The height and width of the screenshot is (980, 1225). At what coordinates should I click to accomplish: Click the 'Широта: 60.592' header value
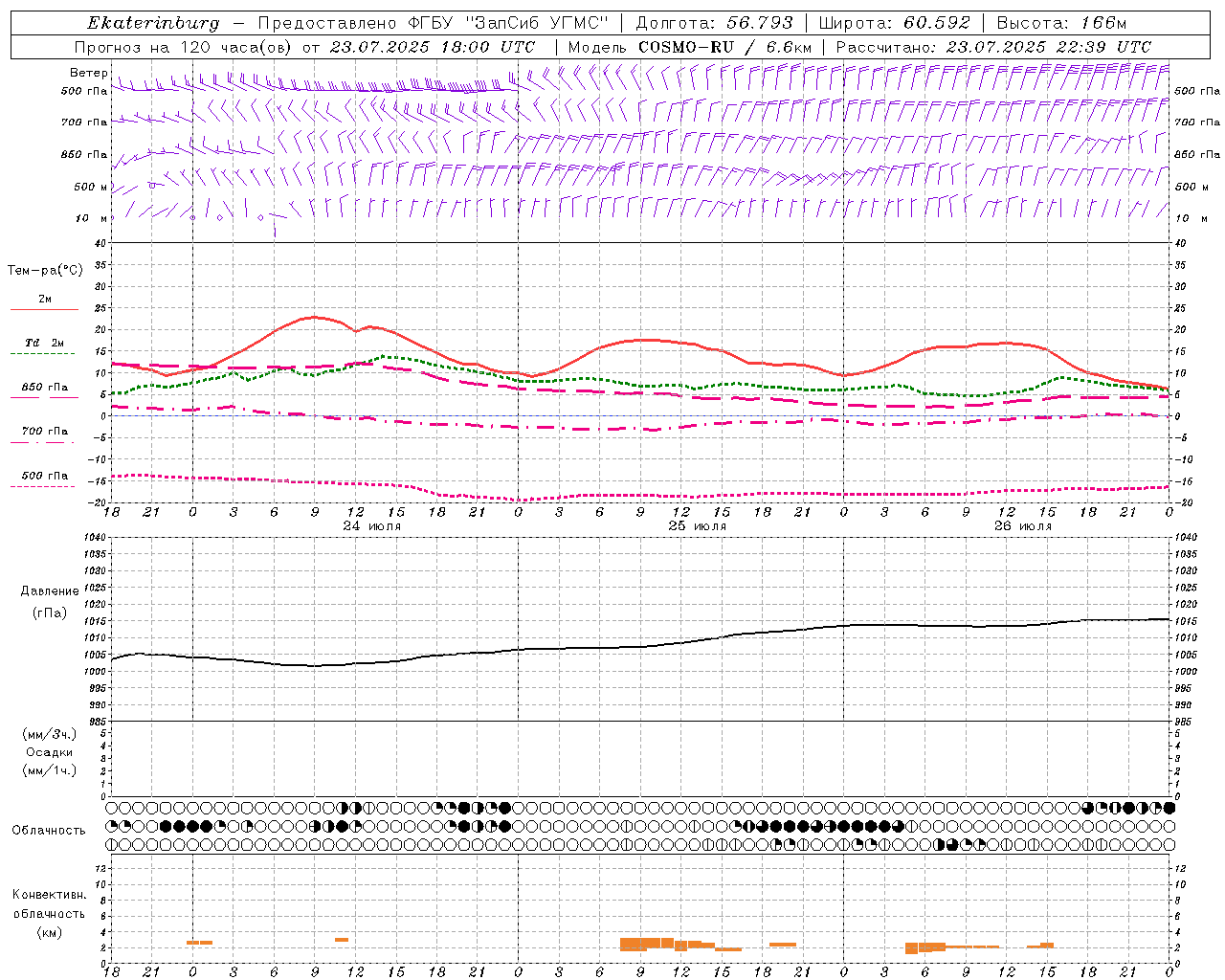894,23
